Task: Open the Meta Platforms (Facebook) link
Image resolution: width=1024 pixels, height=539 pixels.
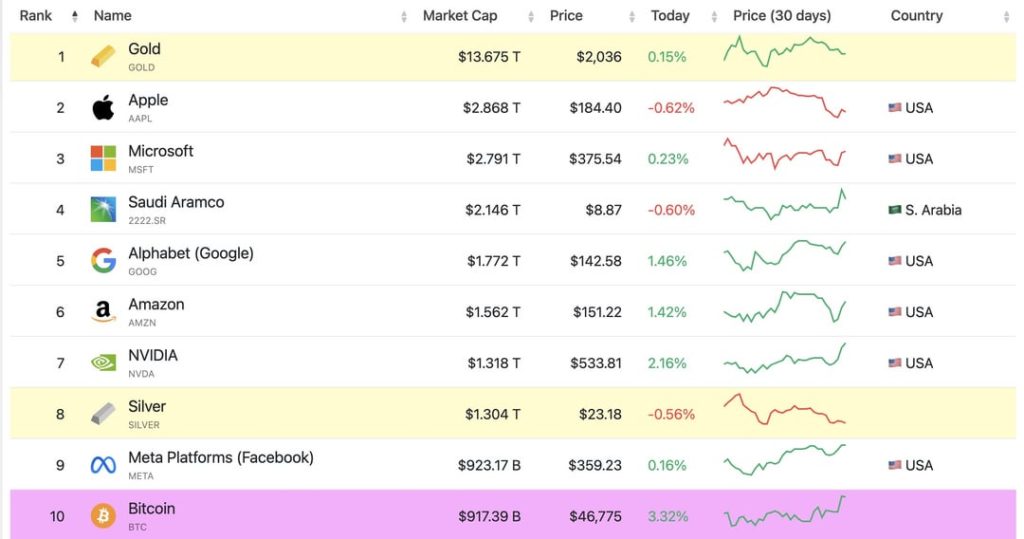Action: [x=221, y=457]
